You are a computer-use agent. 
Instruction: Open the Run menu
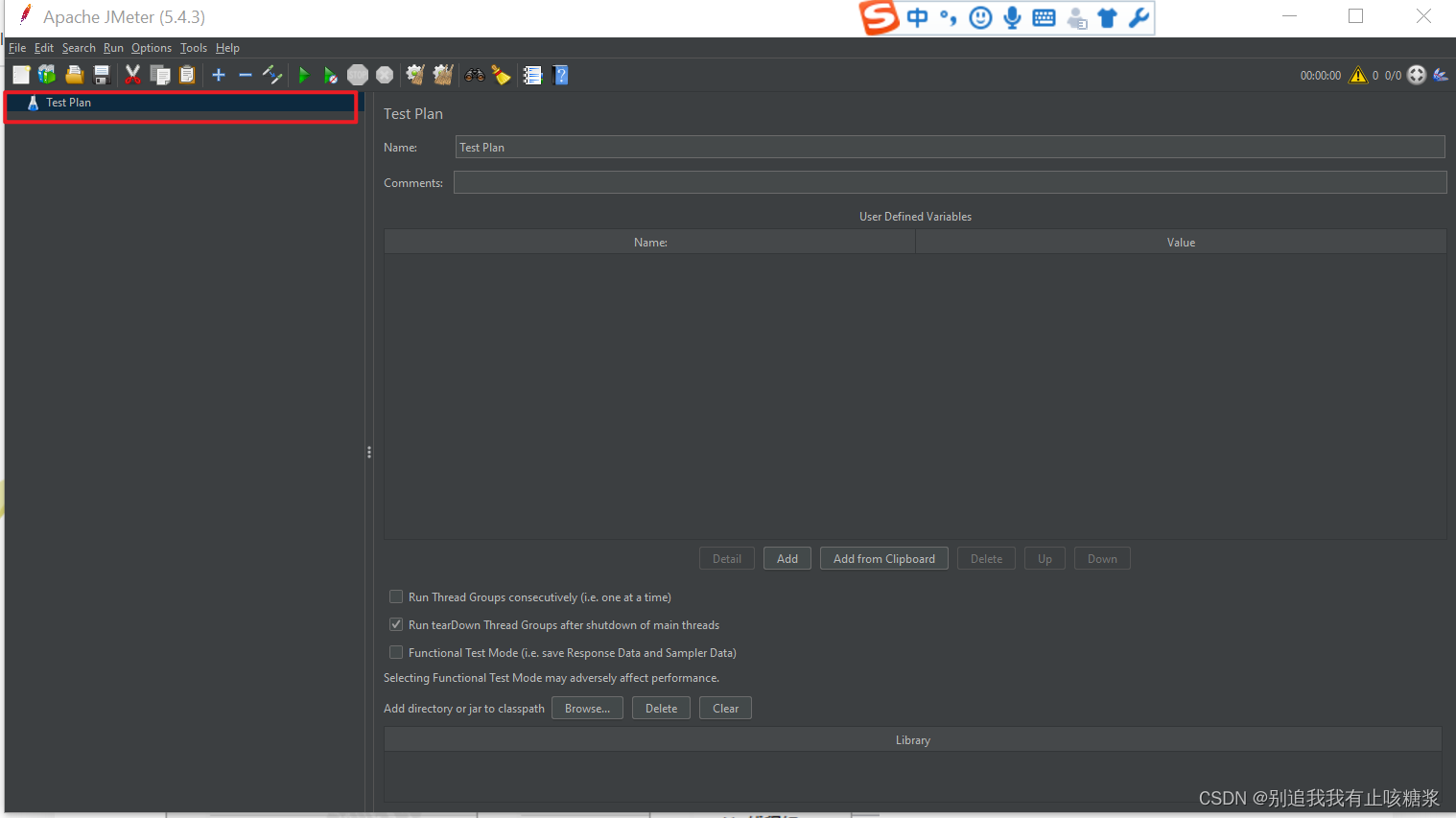(113, 48)
